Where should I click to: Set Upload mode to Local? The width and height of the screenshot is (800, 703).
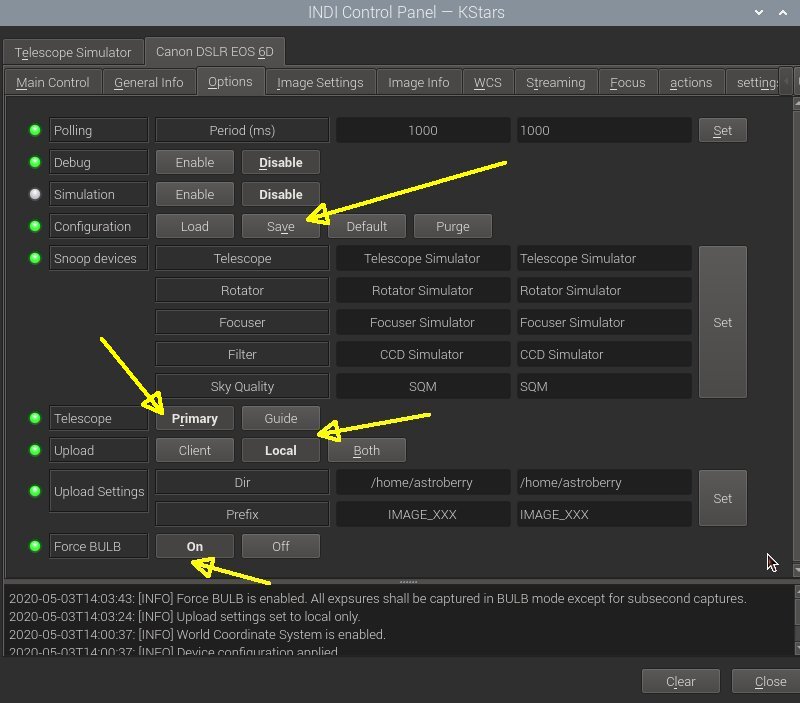pyautogui.click(x=281, y=450)
